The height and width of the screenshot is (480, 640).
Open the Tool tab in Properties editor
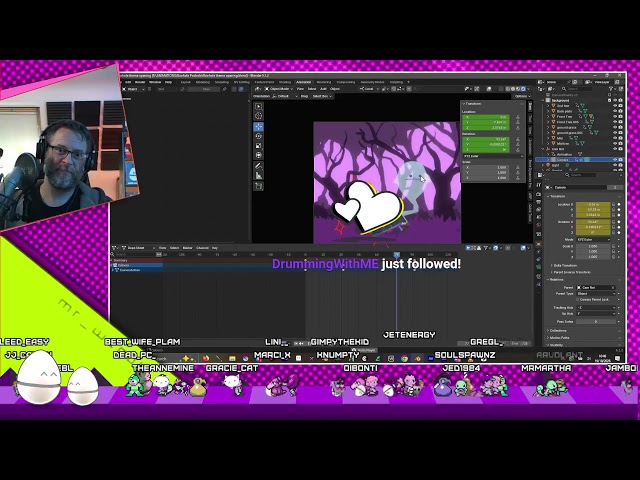click(x=539, y=185)
